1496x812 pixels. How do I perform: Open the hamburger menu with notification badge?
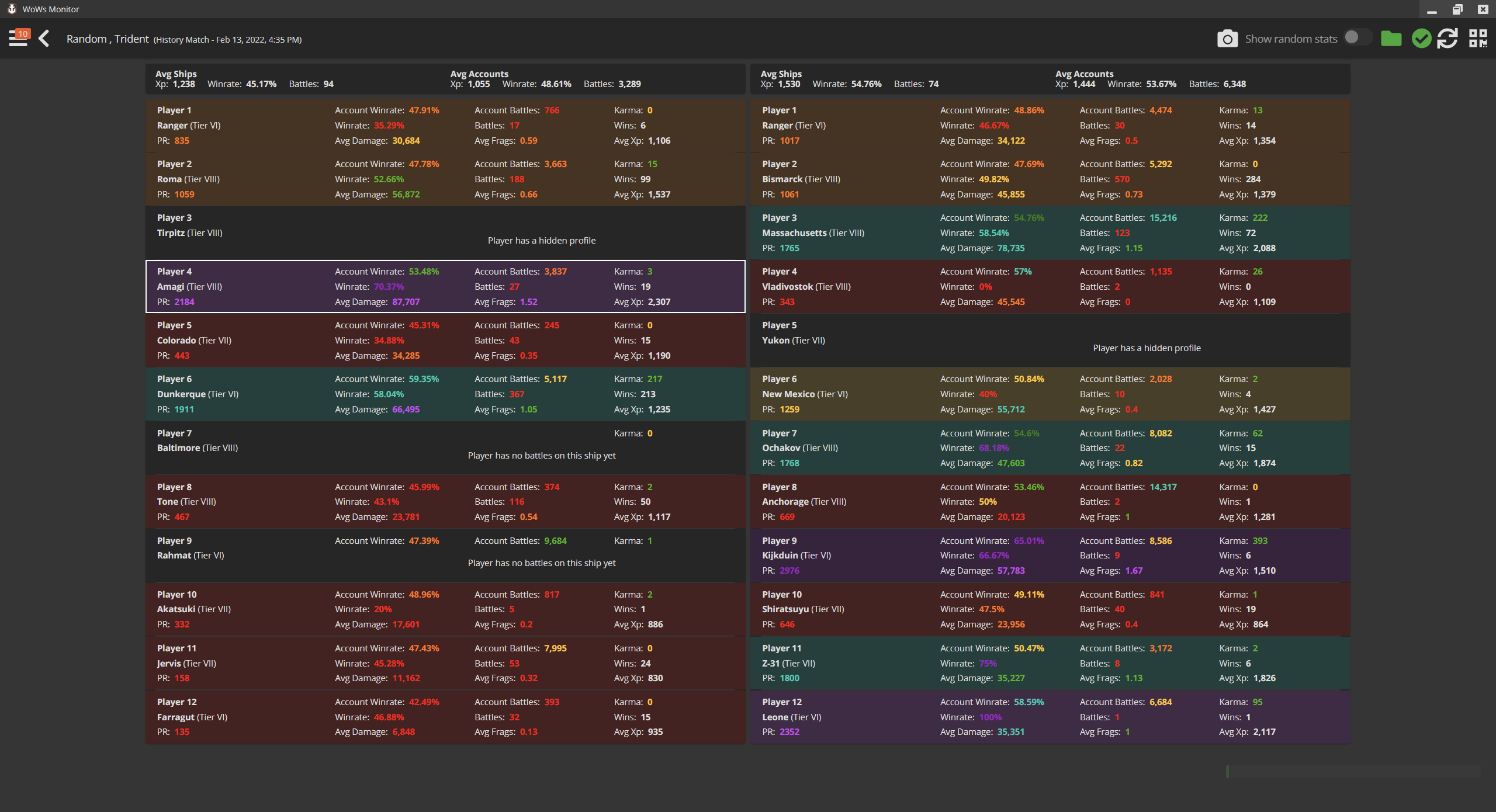19,39
